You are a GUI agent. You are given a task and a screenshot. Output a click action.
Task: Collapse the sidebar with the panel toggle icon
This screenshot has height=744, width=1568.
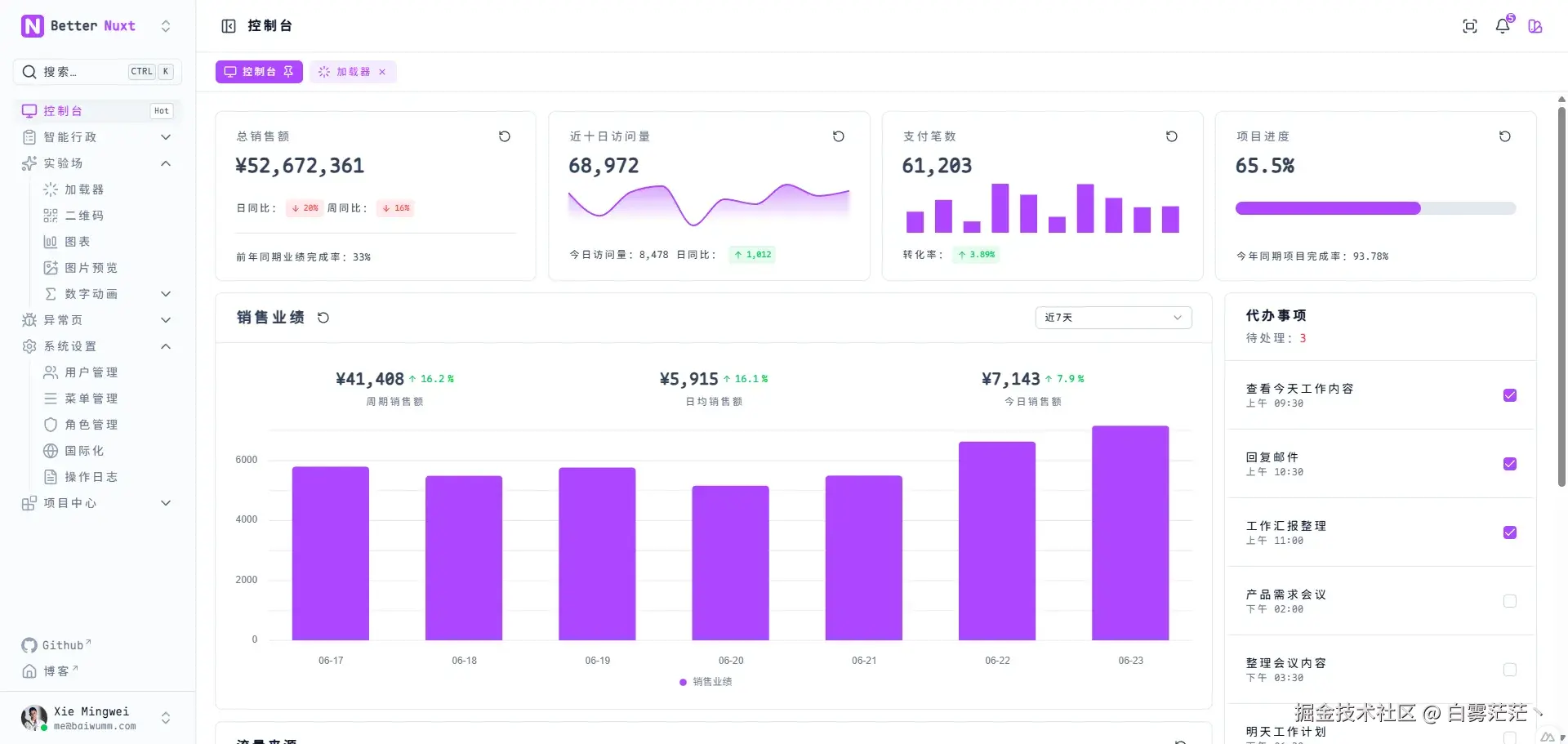click(x=229, y=26)
